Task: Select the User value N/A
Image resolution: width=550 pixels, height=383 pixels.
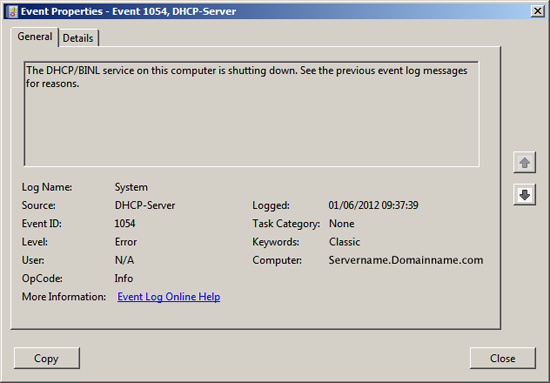Action: click(124, 260)
